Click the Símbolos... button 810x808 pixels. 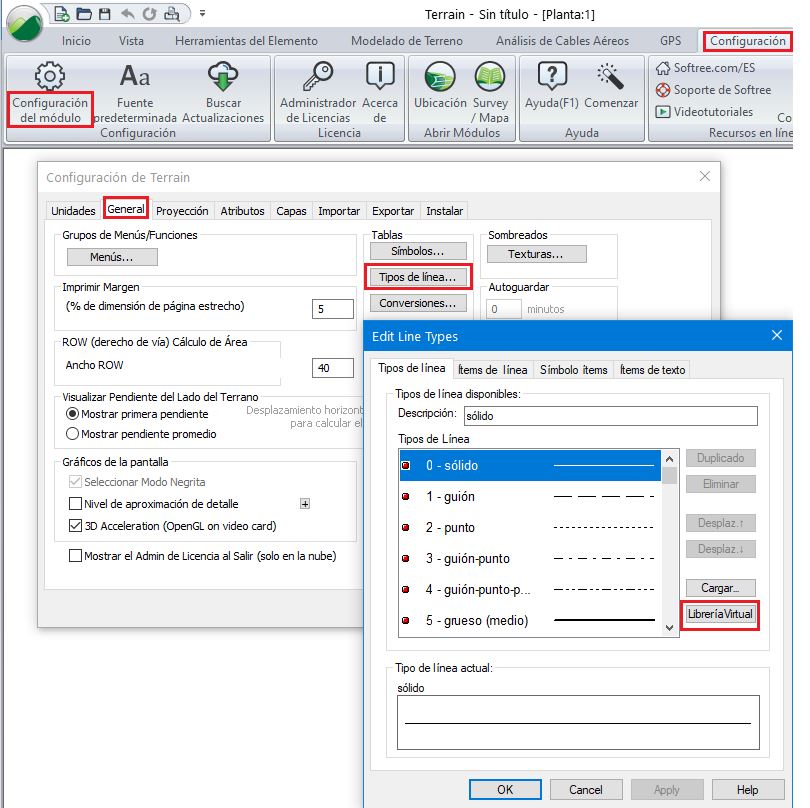point(418,251)
